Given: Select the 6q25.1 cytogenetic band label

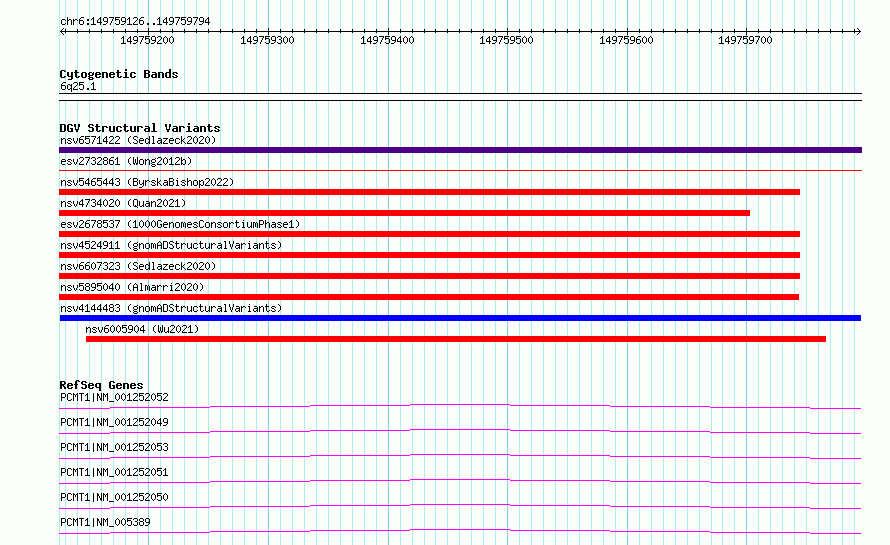Looking at the screenshot, I should point(78,86).
